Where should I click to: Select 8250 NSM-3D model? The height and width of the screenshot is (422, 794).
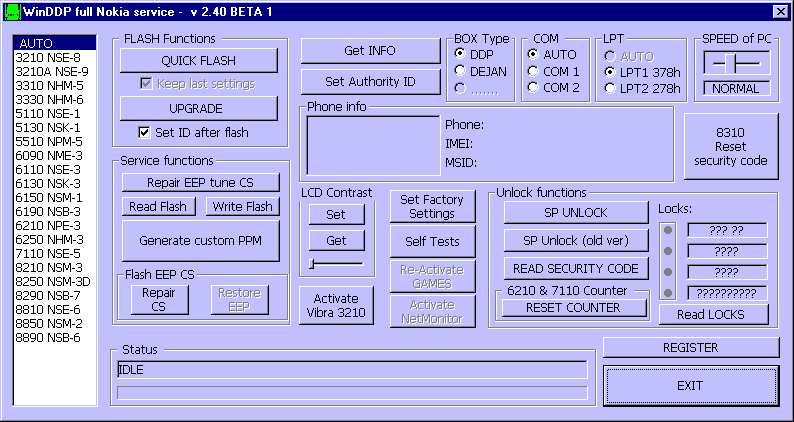pyautogui.click(x=55, y=281)
